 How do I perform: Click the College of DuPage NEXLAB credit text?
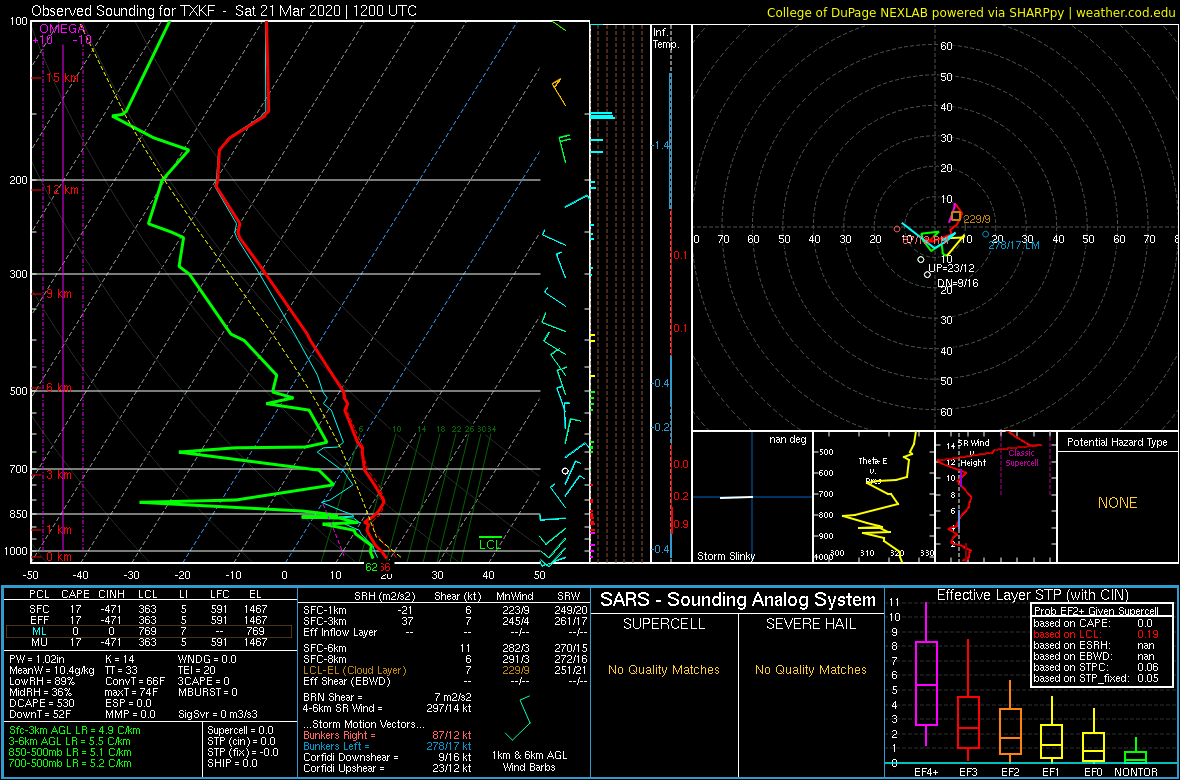971,12
